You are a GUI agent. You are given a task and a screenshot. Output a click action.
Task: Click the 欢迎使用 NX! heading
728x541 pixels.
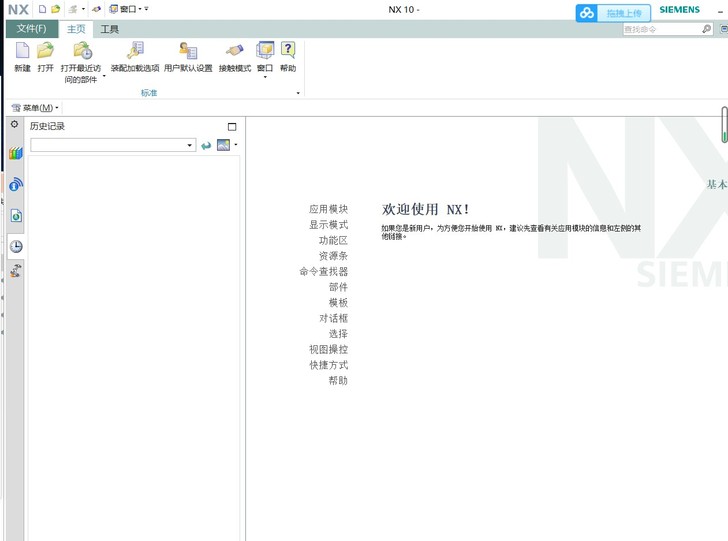(425, 209)
